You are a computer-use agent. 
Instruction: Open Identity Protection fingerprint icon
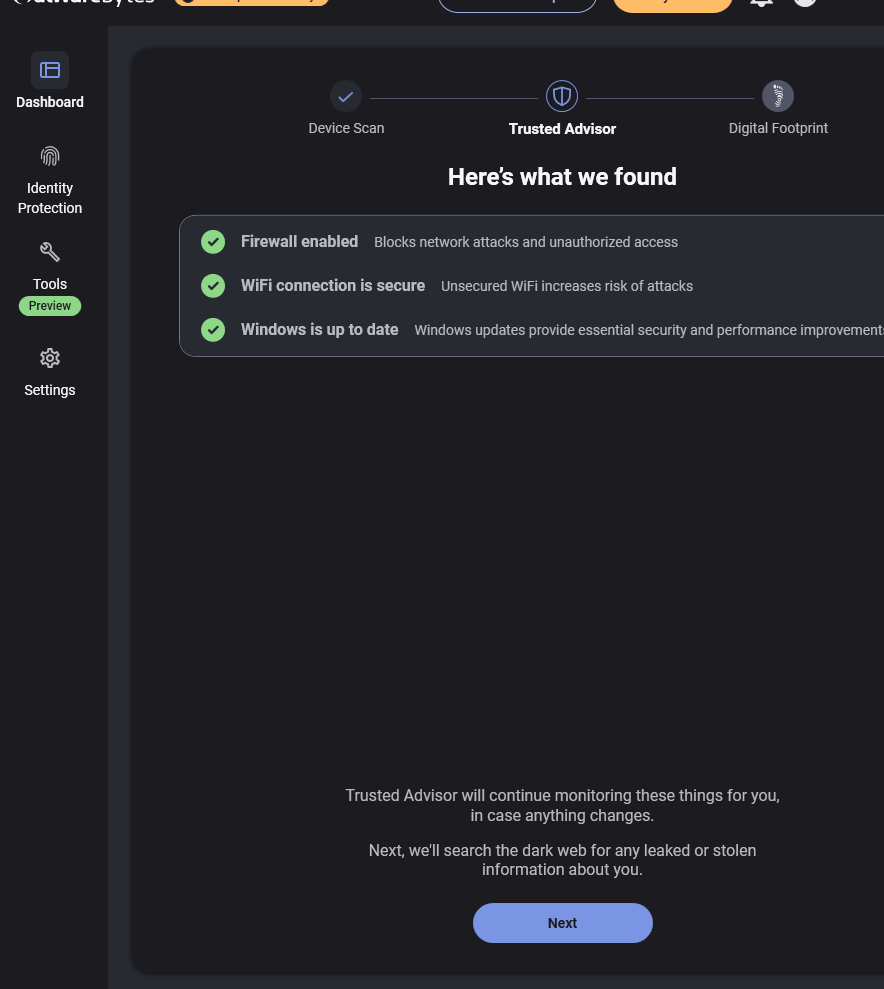coord(50,156)
